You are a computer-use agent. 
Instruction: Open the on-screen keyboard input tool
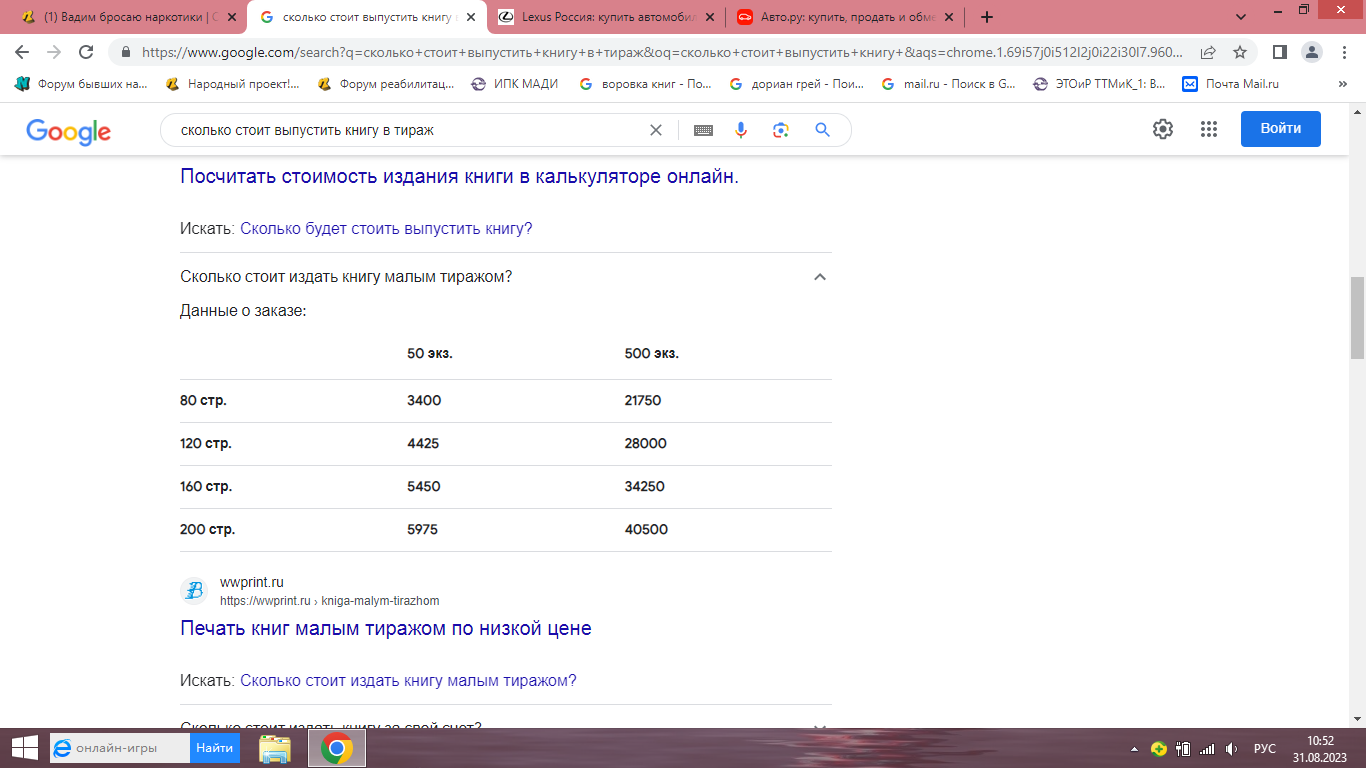coord(703,130)
